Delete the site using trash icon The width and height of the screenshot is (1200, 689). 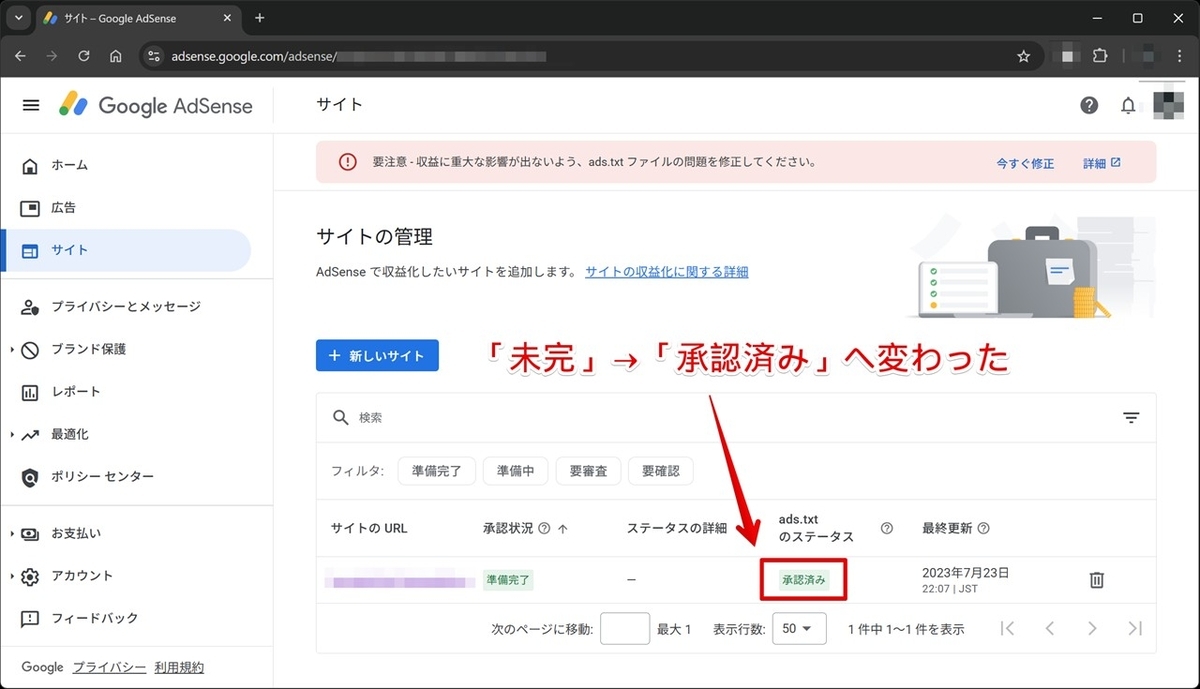click(x=1096, y=579)
